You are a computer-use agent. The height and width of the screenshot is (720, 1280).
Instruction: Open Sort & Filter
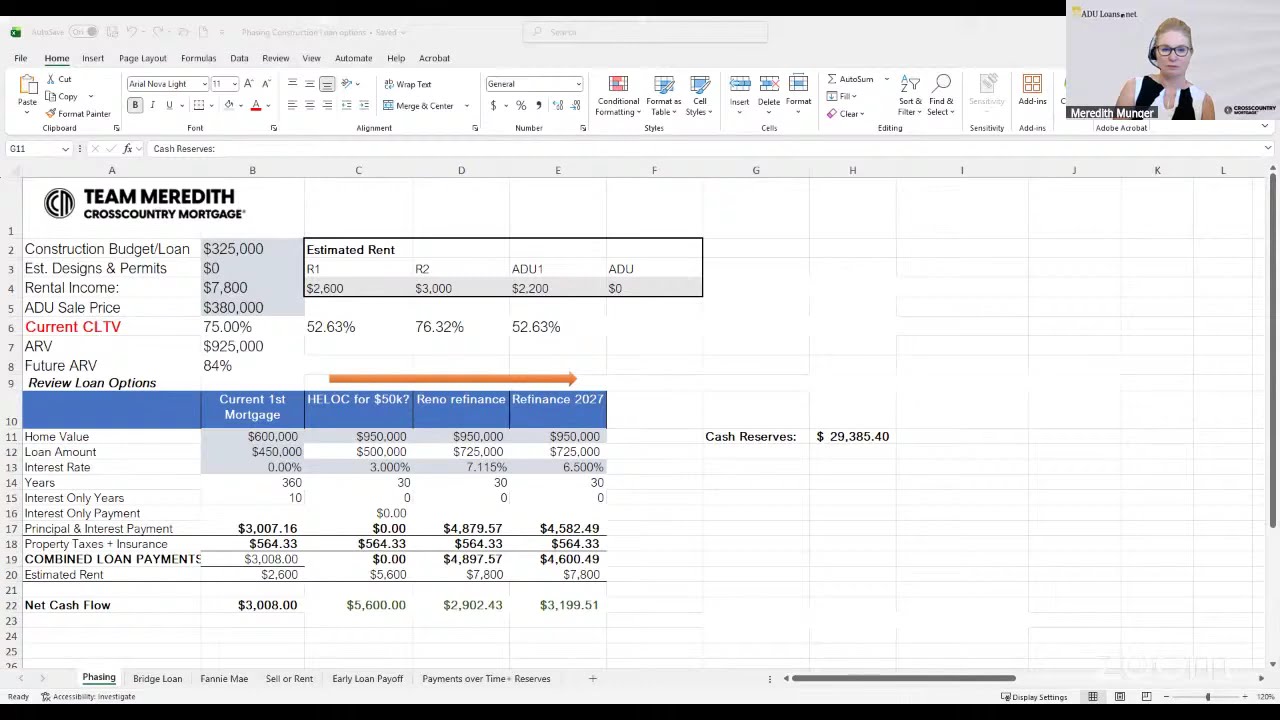(x=910, y=96)
